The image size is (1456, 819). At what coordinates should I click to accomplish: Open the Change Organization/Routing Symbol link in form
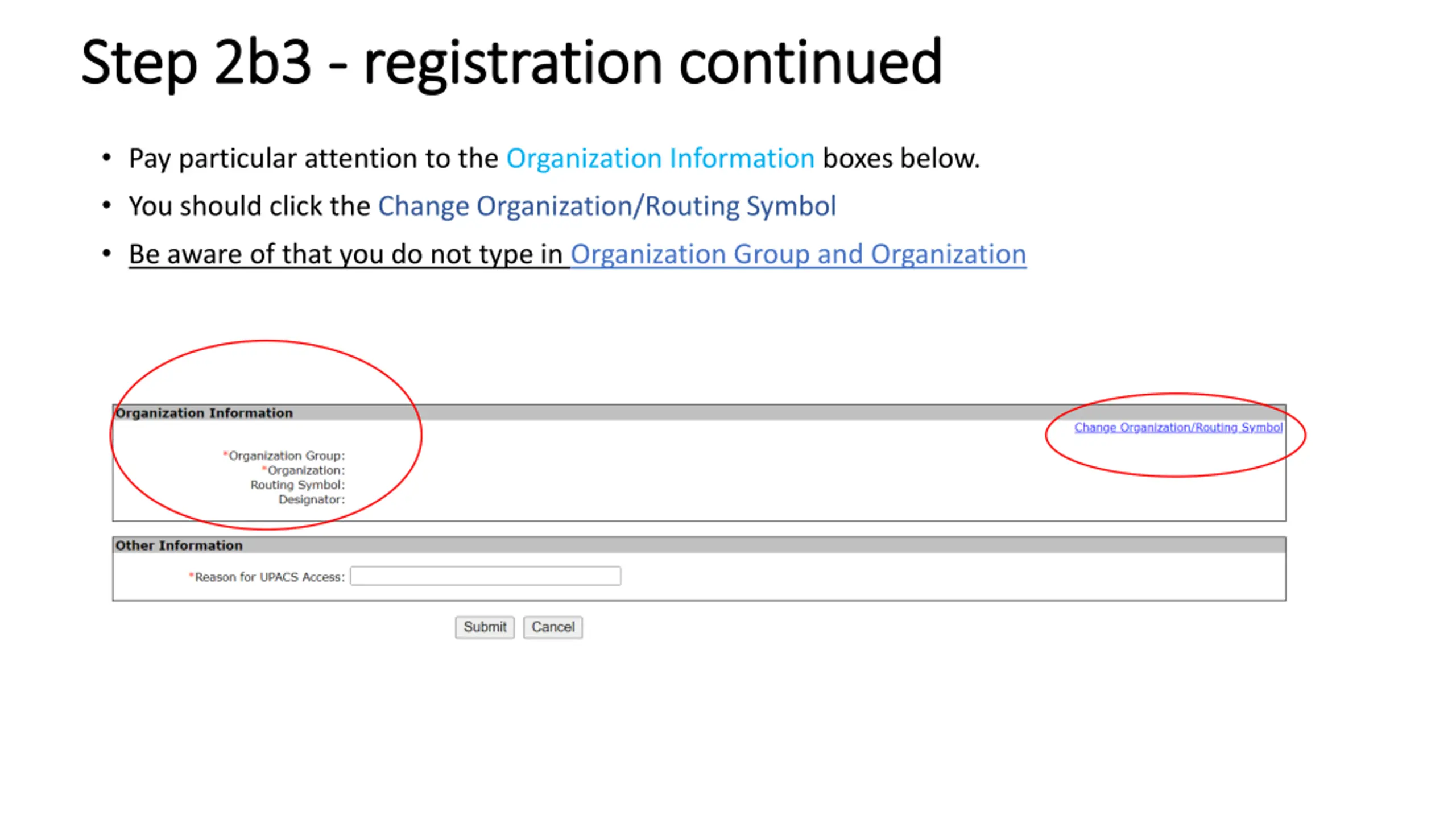pyautogui.click(x=1177, y=427)
